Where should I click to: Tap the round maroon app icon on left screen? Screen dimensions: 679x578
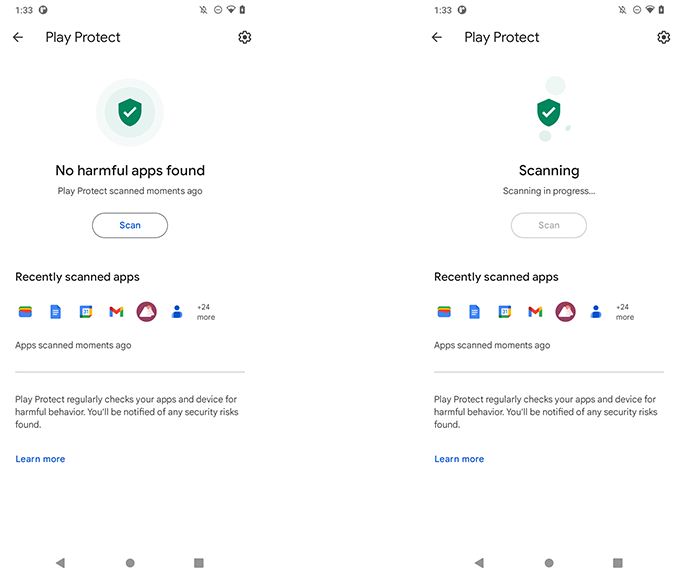pyautogui.click(x=146, y=312)
